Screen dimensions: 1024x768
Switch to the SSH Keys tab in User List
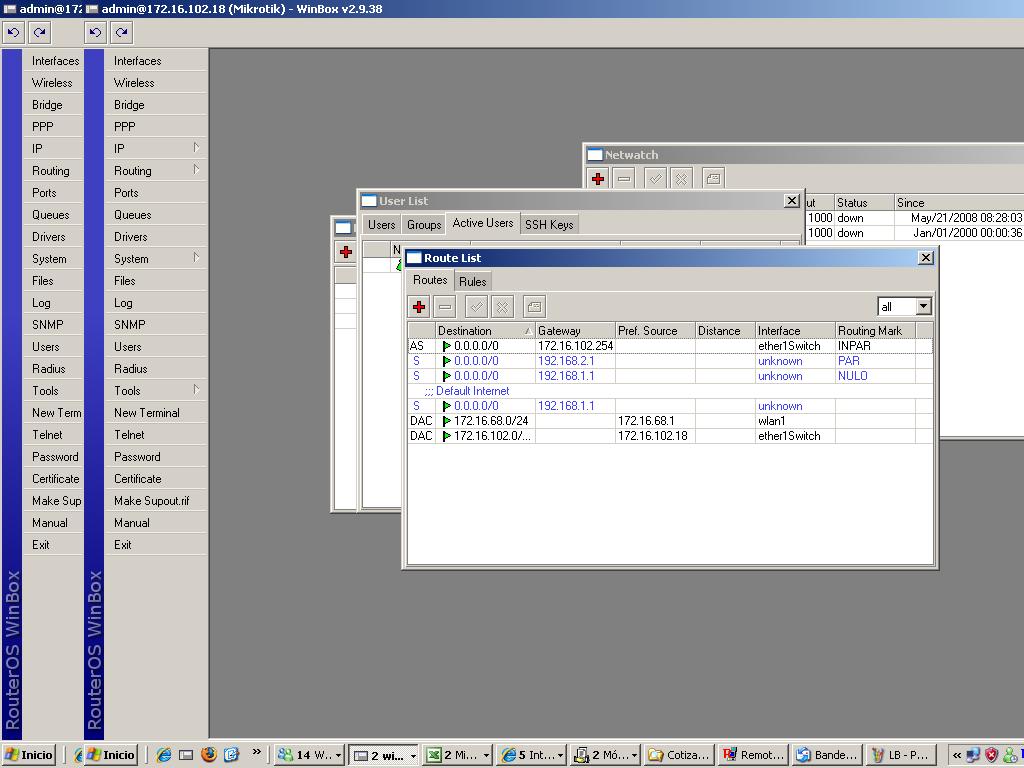[549, 224]
